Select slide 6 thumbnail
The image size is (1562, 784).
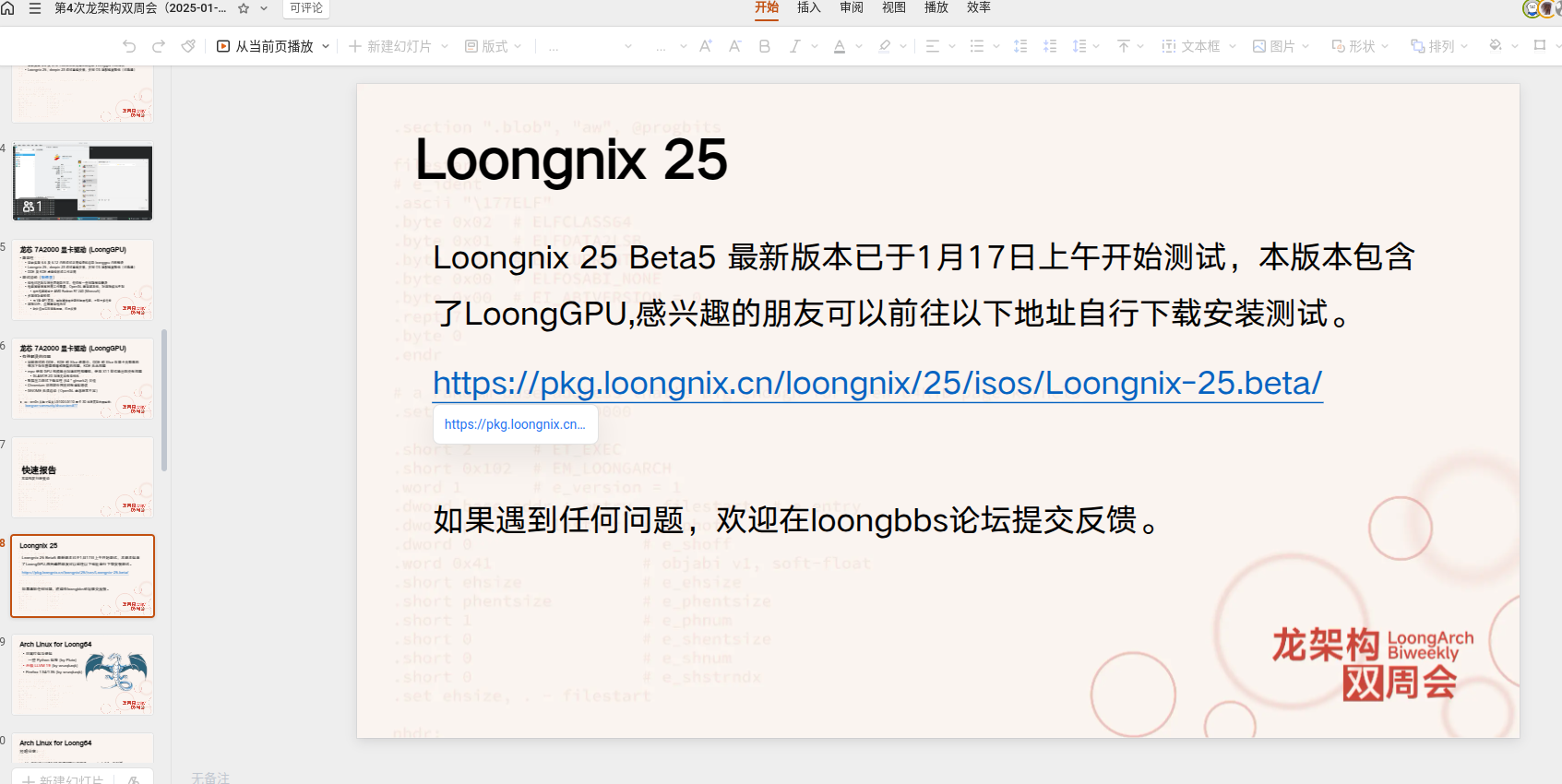82,378
